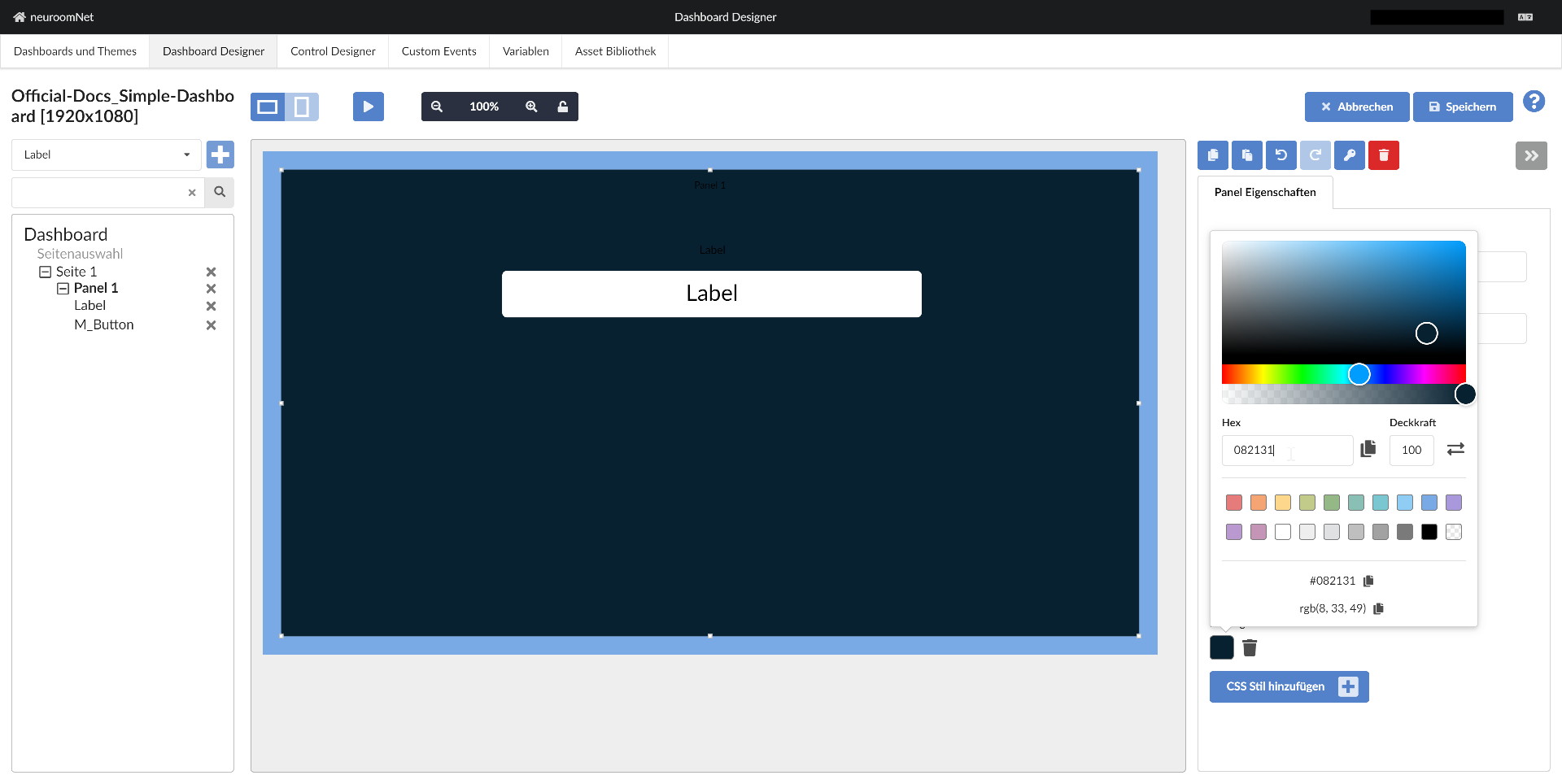This screenshot has width=1562, height=784.
Task: Collapse the Seite 1 tree entry
Action: pyautogui.click(x=46, y=272)
